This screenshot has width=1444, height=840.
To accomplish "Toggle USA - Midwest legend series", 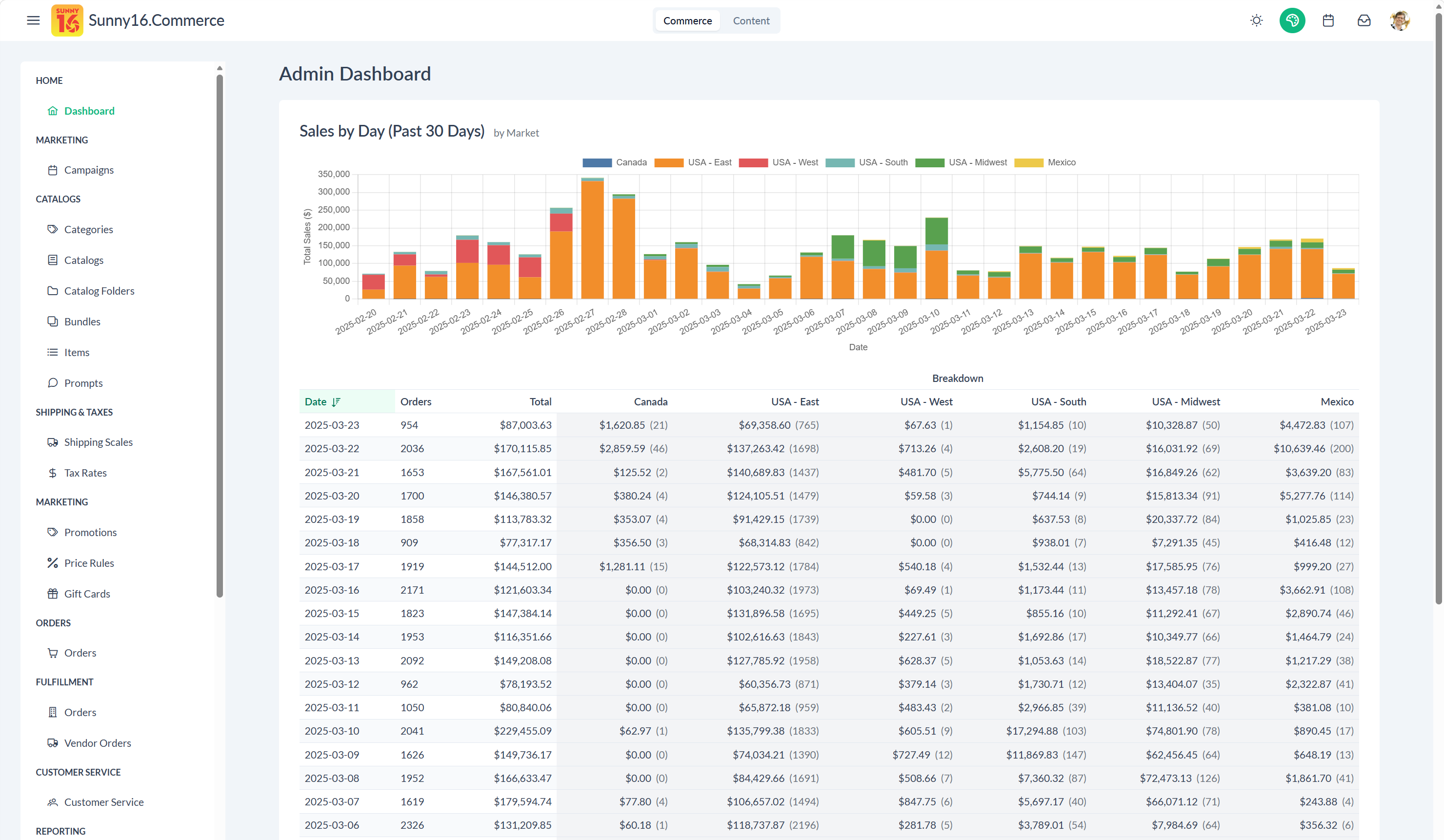I will 961,163.
